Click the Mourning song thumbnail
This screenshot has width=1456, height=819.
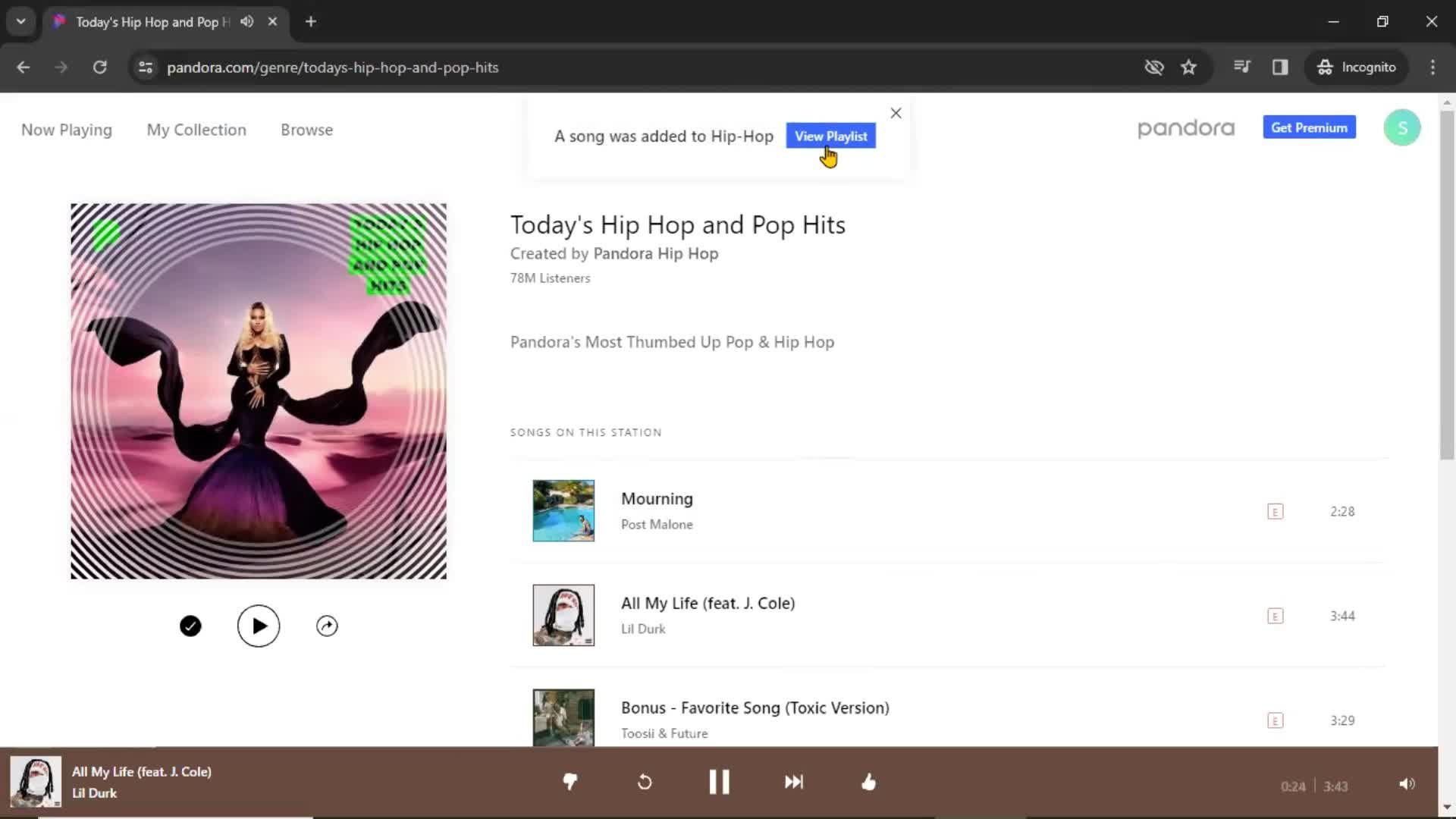(x=563, y=510)
